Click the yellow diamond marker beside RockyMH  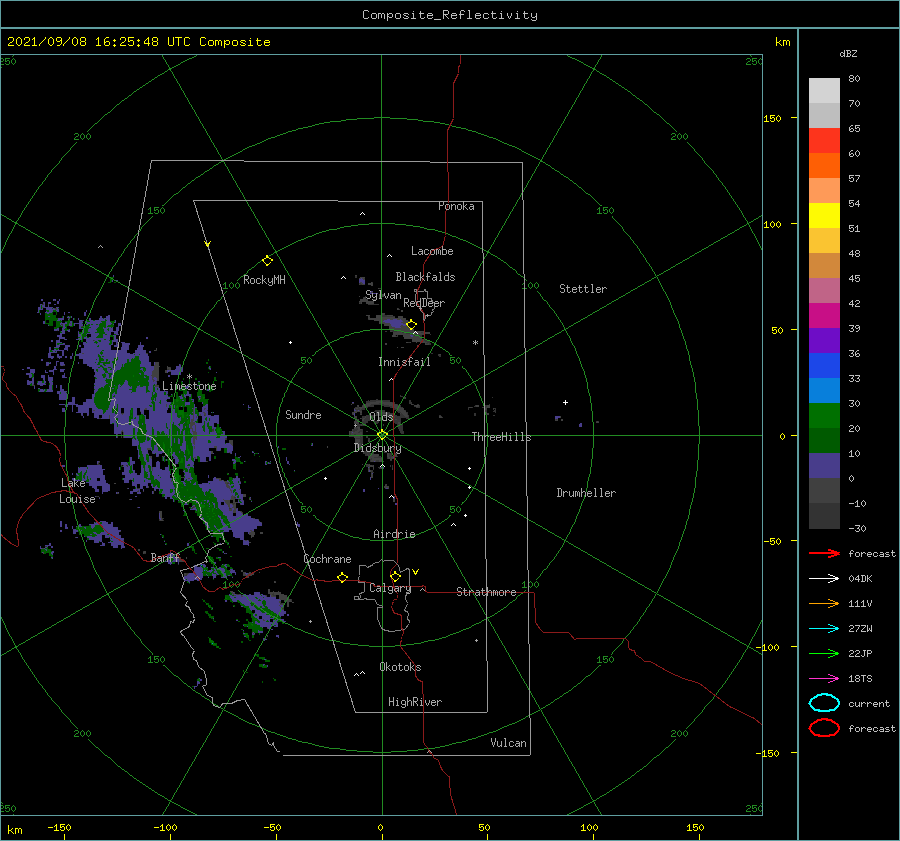(267, 261)
